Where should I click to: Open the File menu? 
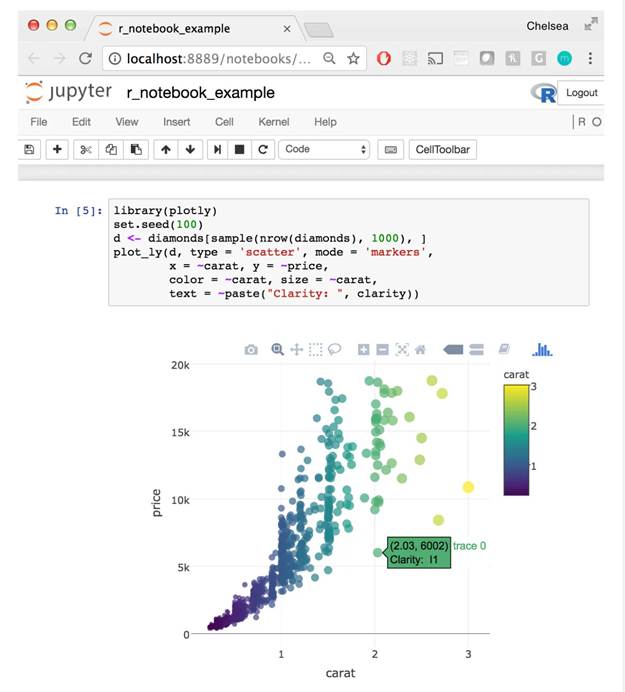coord(39,122)
